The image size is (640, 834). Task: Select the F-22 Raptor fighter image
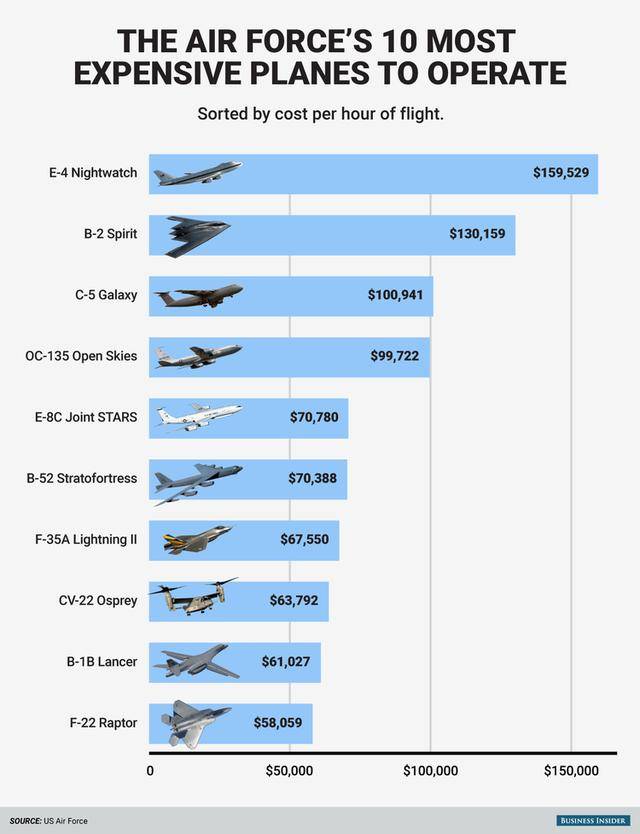coord(194,722)
